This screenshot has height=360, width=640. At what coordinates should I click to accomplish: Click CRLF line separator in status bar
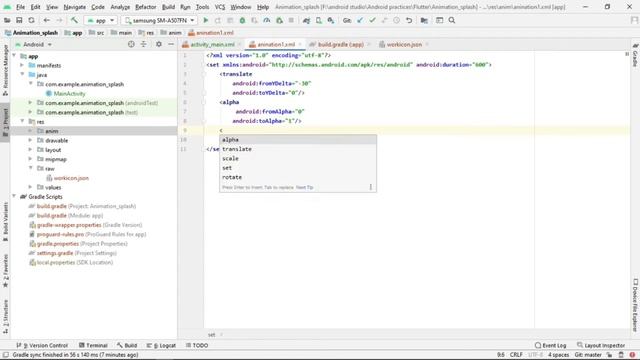click(x=516, y=355)
